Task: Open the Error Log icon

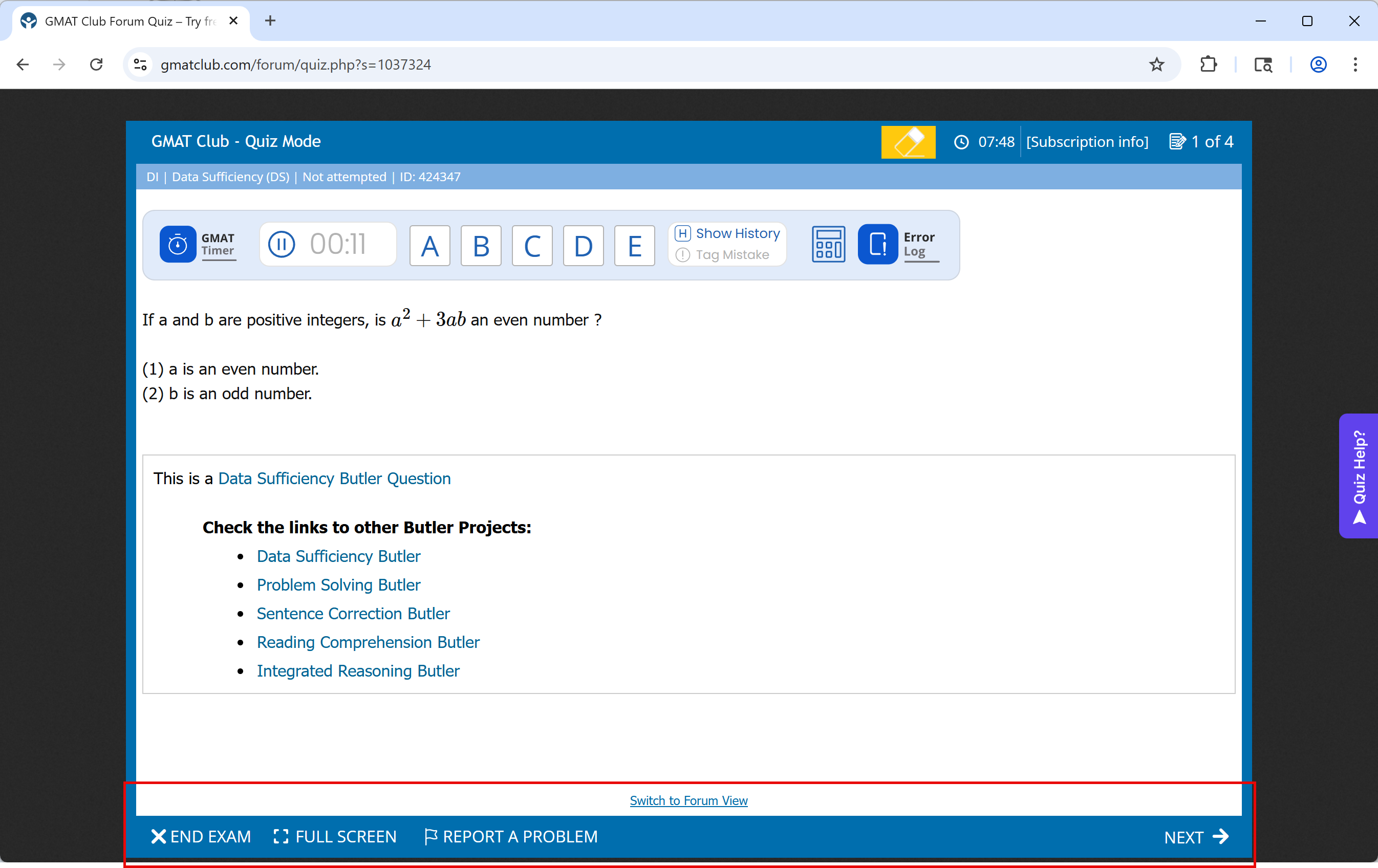Action: coord(877,245)
